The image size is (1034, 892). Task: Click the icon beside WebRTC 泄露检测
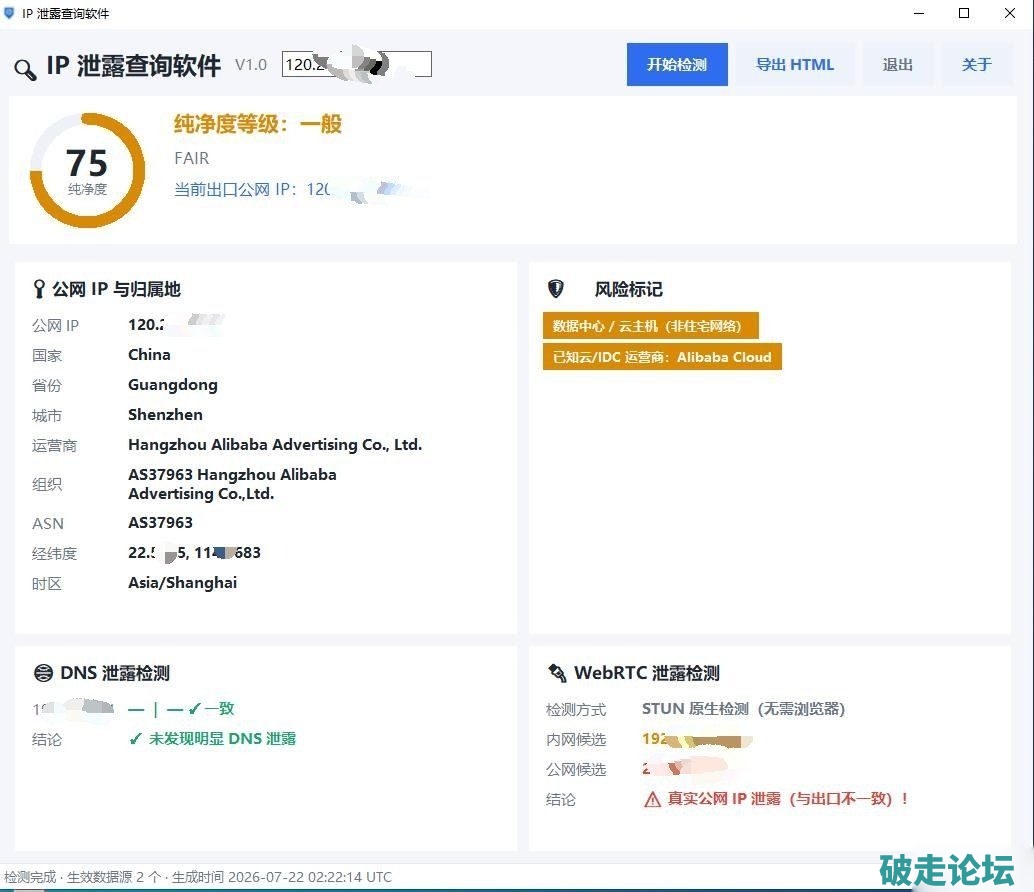557,673
